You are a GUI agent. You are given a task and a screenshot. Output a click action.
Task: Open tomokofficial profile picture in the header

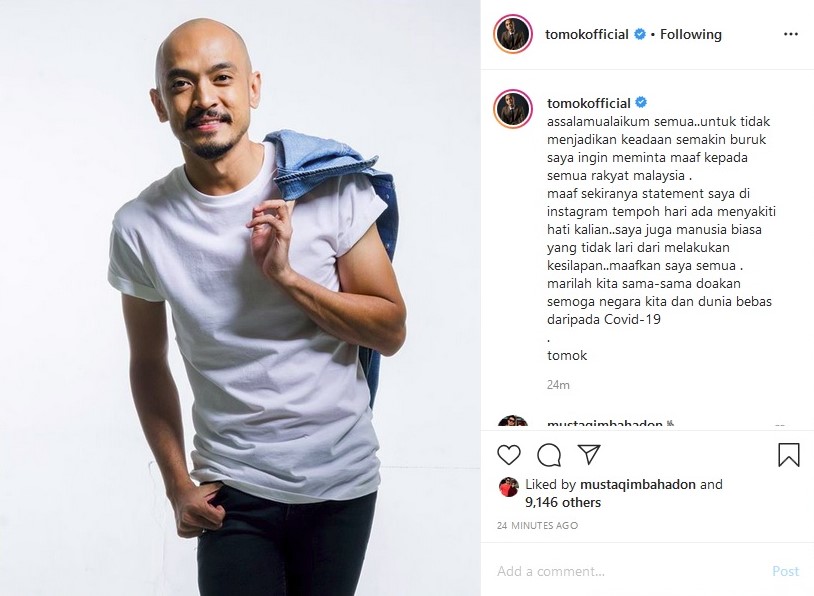(x=513, y=34)
